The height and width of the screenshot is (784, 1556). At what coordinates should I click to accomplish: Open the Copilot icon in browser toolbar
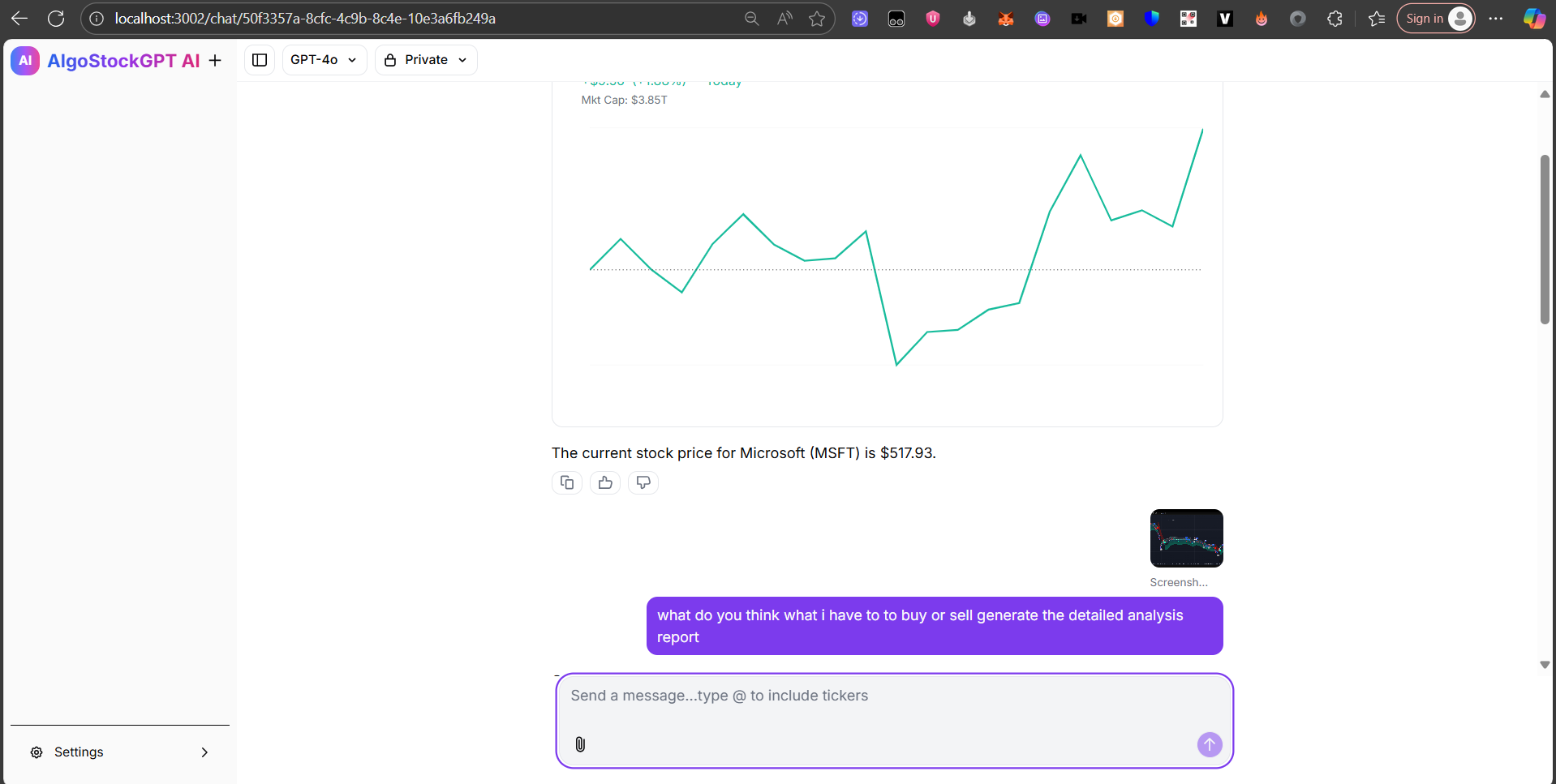(x=1534, y=19)
